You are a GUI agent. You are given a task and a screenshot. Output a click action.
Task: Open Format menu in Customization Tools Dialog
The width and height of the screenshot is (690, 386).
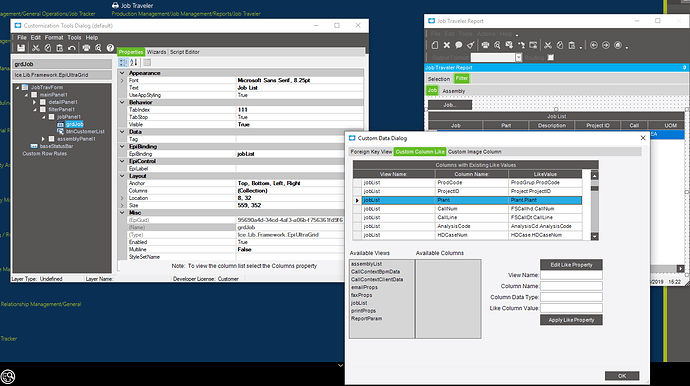click(x=54, y=37)
